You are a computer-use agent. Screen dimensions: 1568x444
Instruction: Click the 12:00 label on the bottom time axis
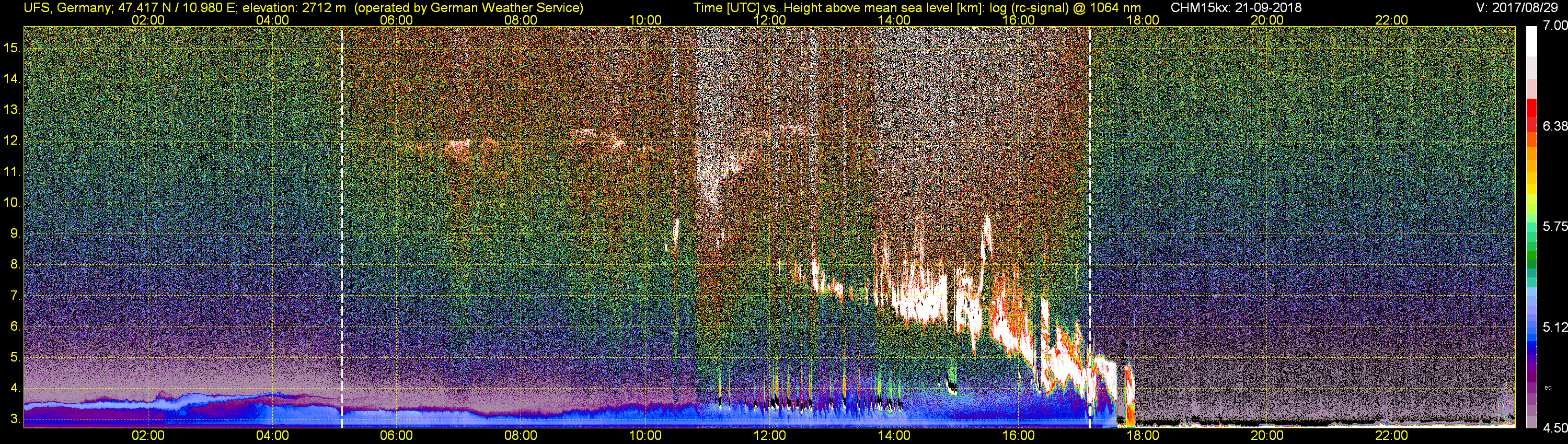click(769, 436)
